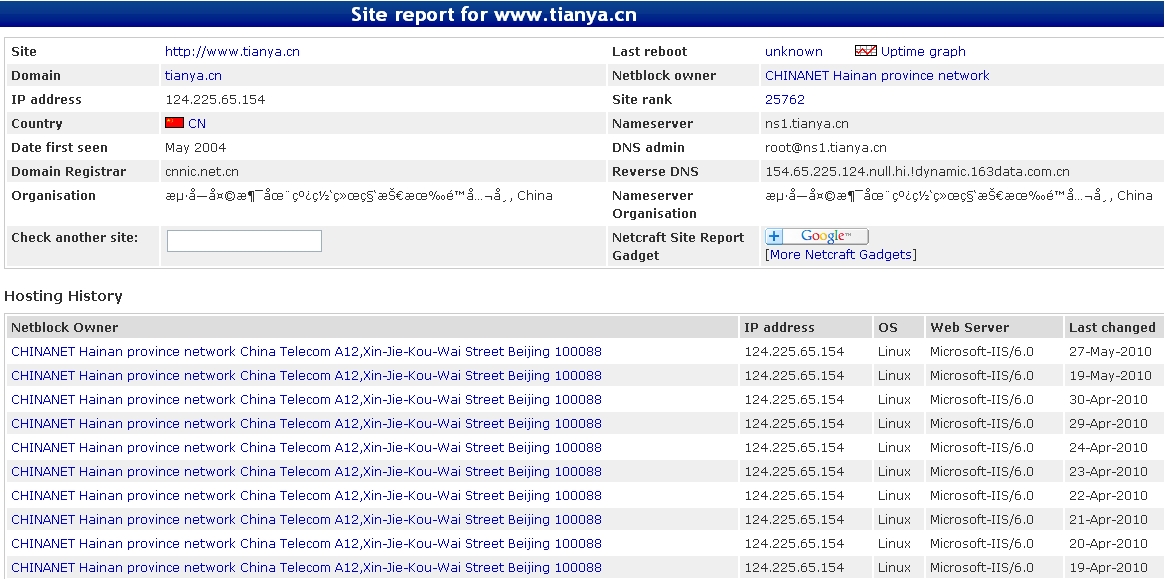Image resolution: width=1165 pixels, height=580 pixels.
Task: Click the ns1.tianya.cn nameserver value
Action: 807,124
